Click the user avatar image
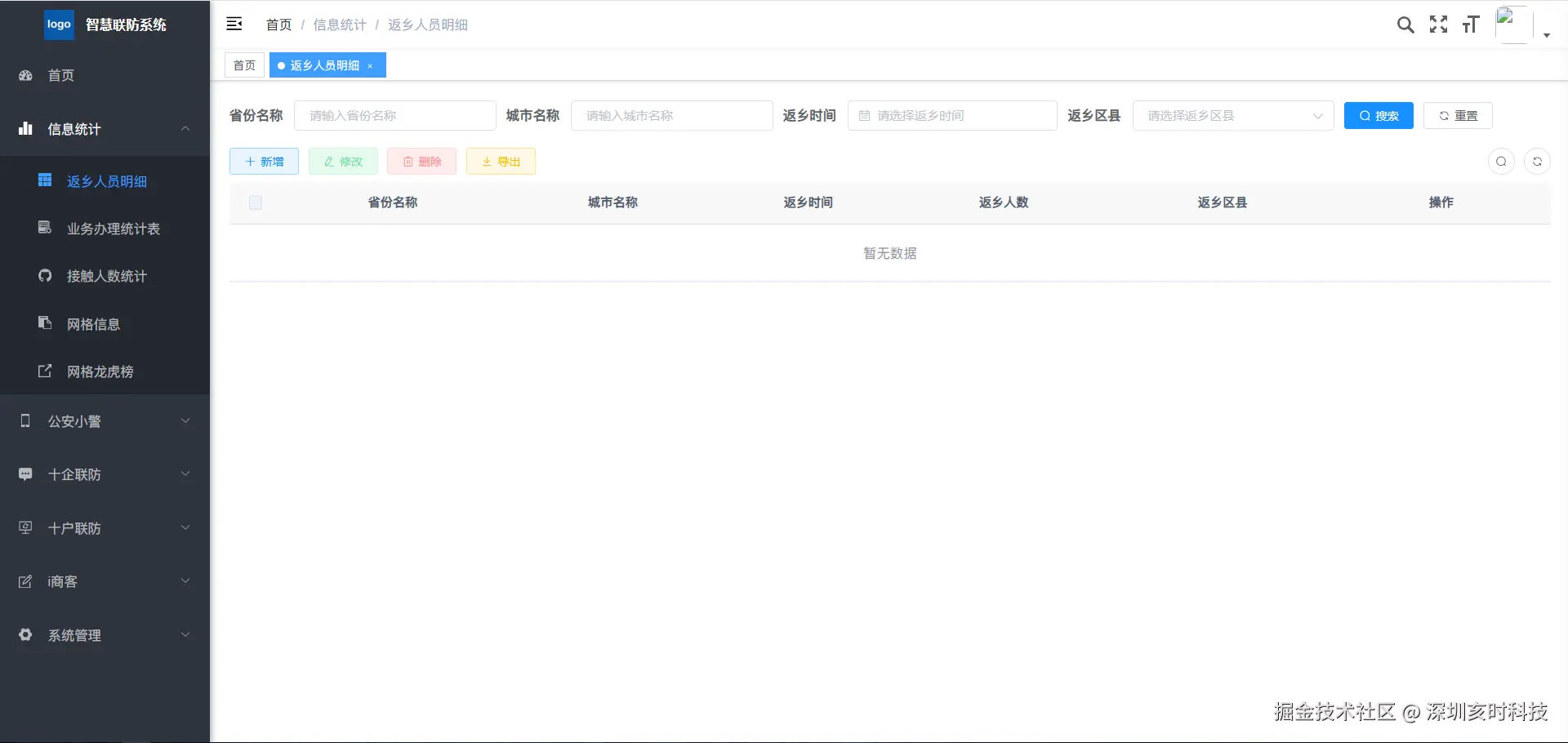The width and height of the screenshot is (1568, 743). point(1513,25)
